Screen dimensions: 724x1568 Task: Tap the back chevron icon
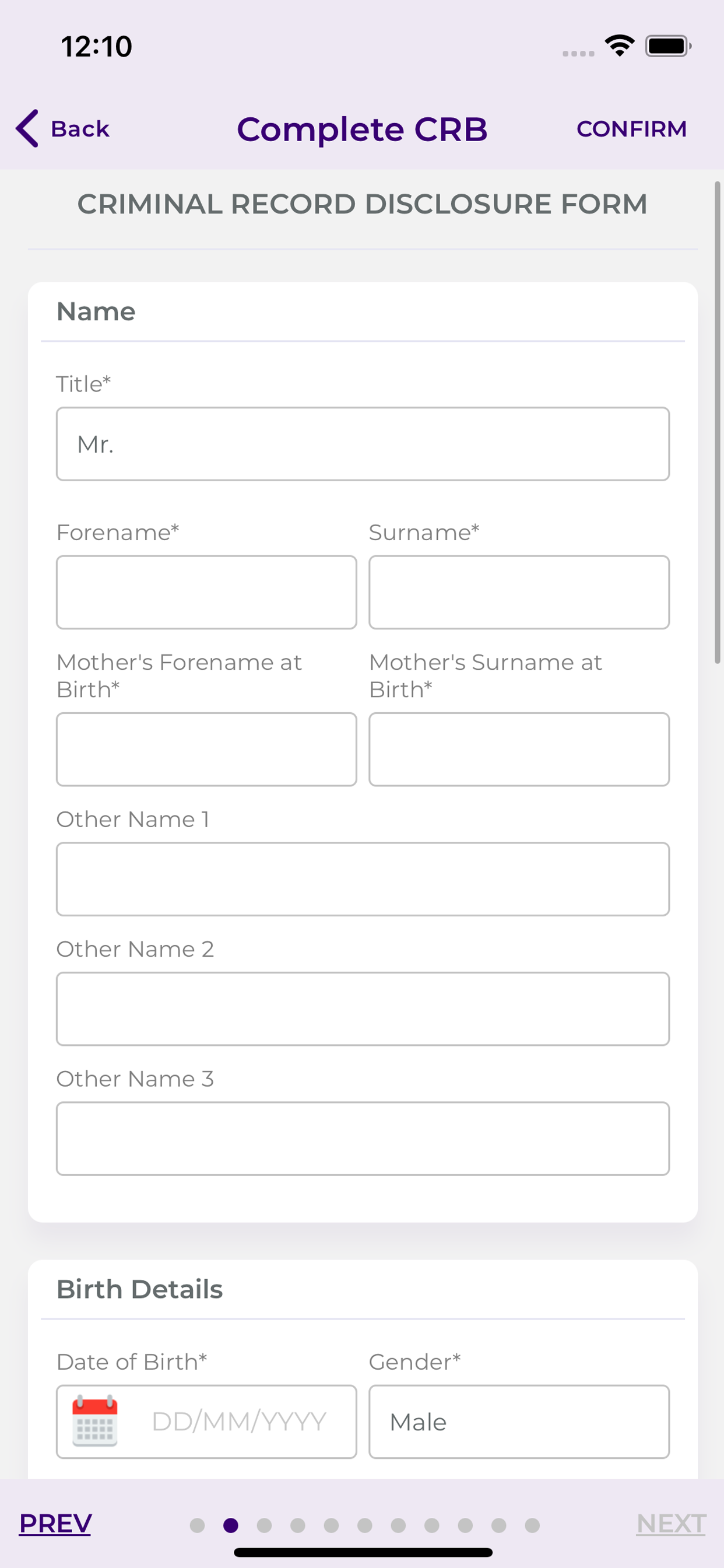tap(27, 128)
